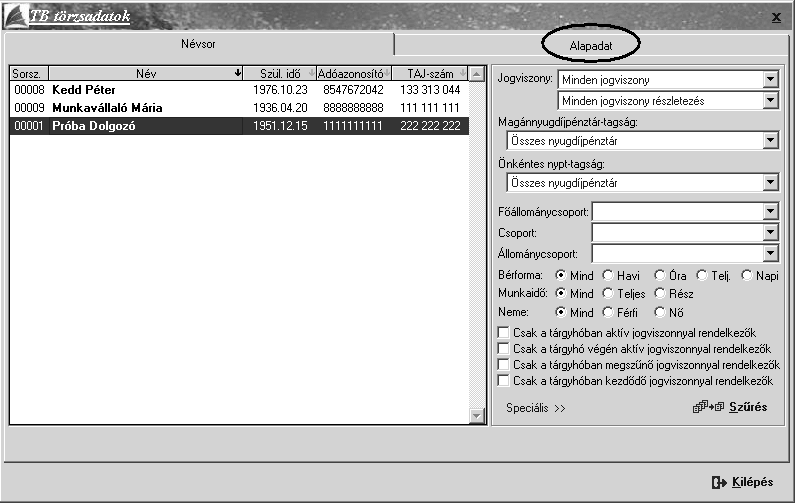Open Minden jogviszony részletezés dropdown

(770, 100)
